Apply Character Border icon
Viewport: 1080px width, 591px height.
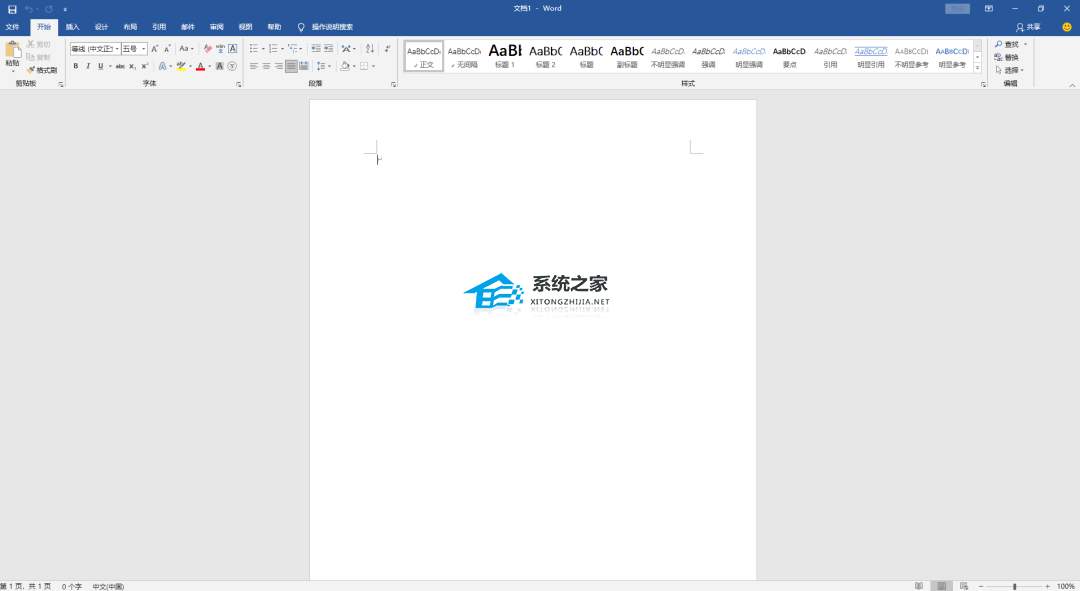pos(233,49)
